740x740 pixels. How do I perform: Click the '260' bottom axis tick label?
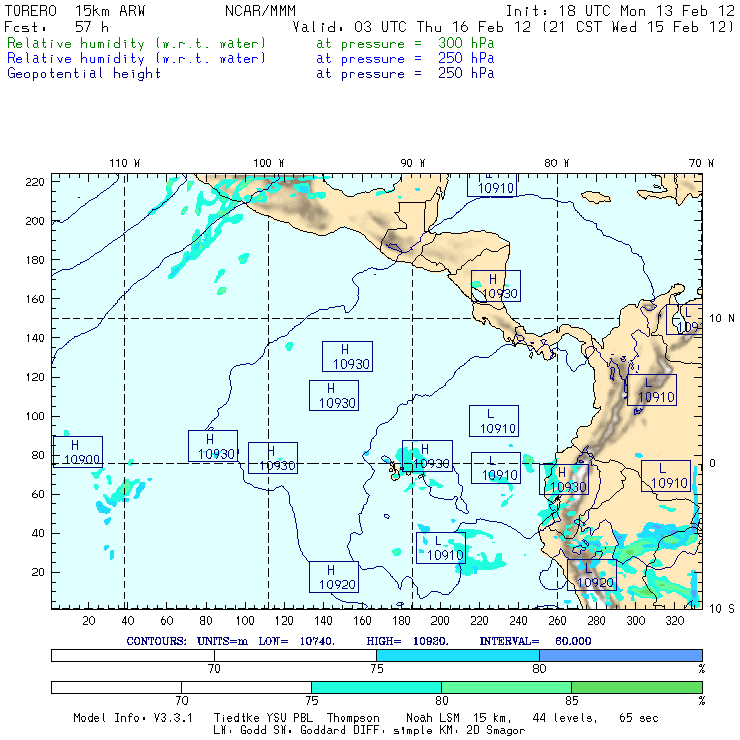[557, 621]
